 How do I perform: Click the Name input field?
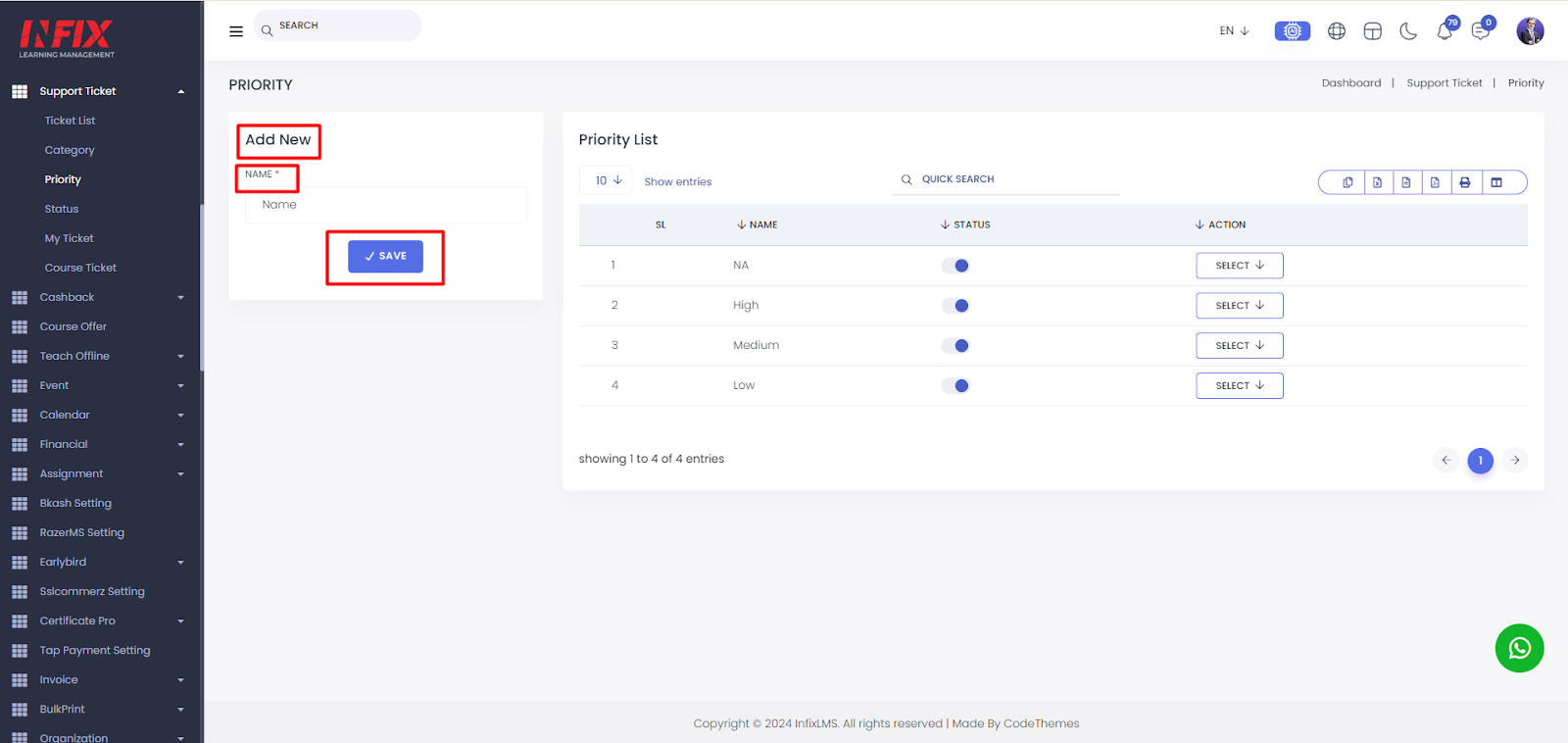[385, 205]
